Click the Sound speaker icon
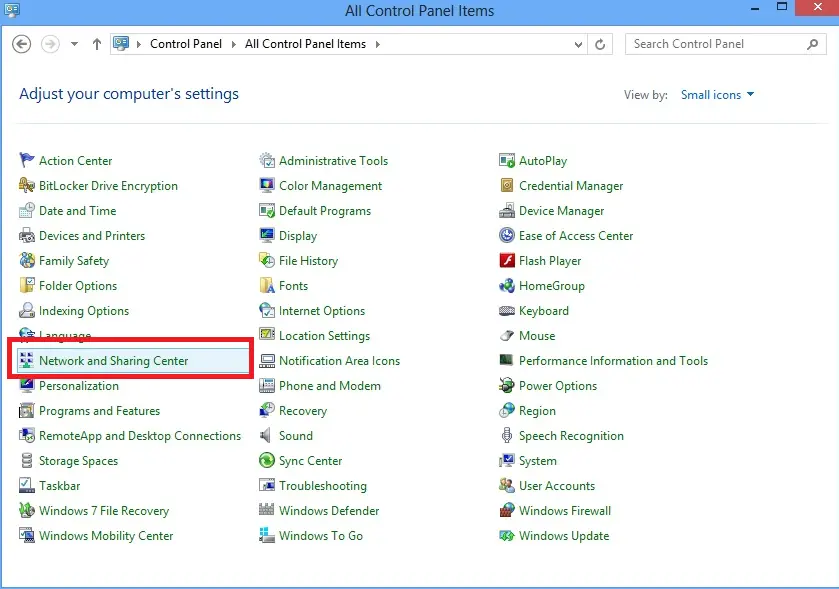839x589 pixels. [x=266, y=435]
